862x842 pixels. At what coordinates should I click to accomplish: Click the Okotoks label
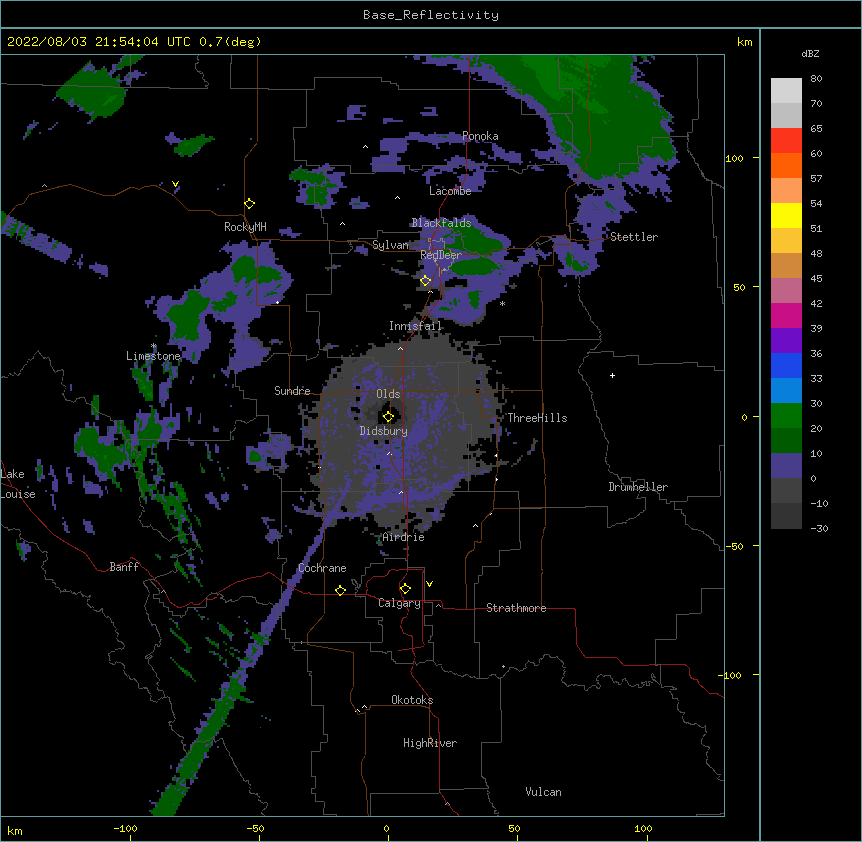point(412,700)
